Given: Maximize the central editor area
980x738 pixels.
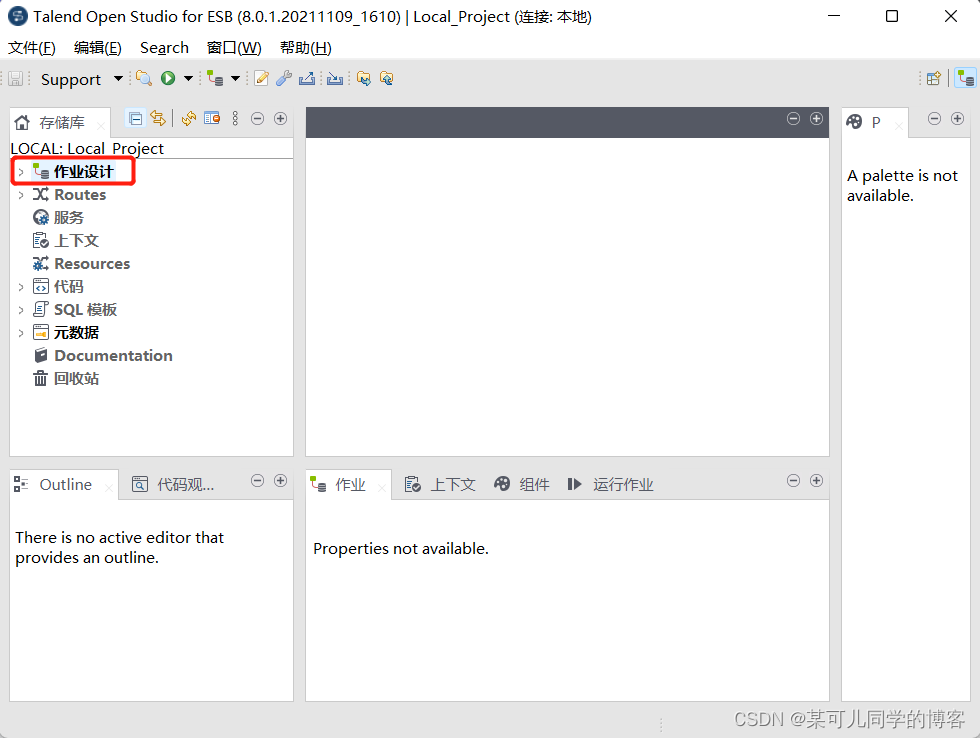Looking at the screenshot, I should pyautogui.click(x=816, y=119).
